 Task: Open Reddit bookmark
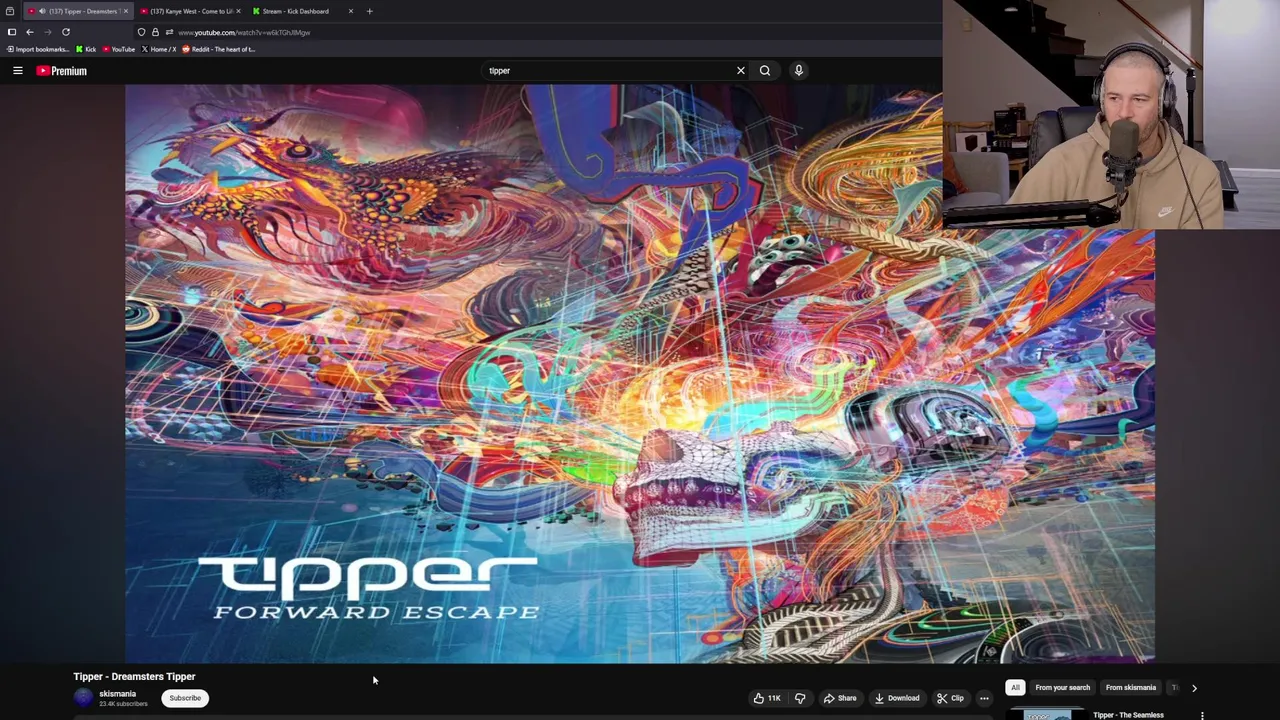point(218,49)
